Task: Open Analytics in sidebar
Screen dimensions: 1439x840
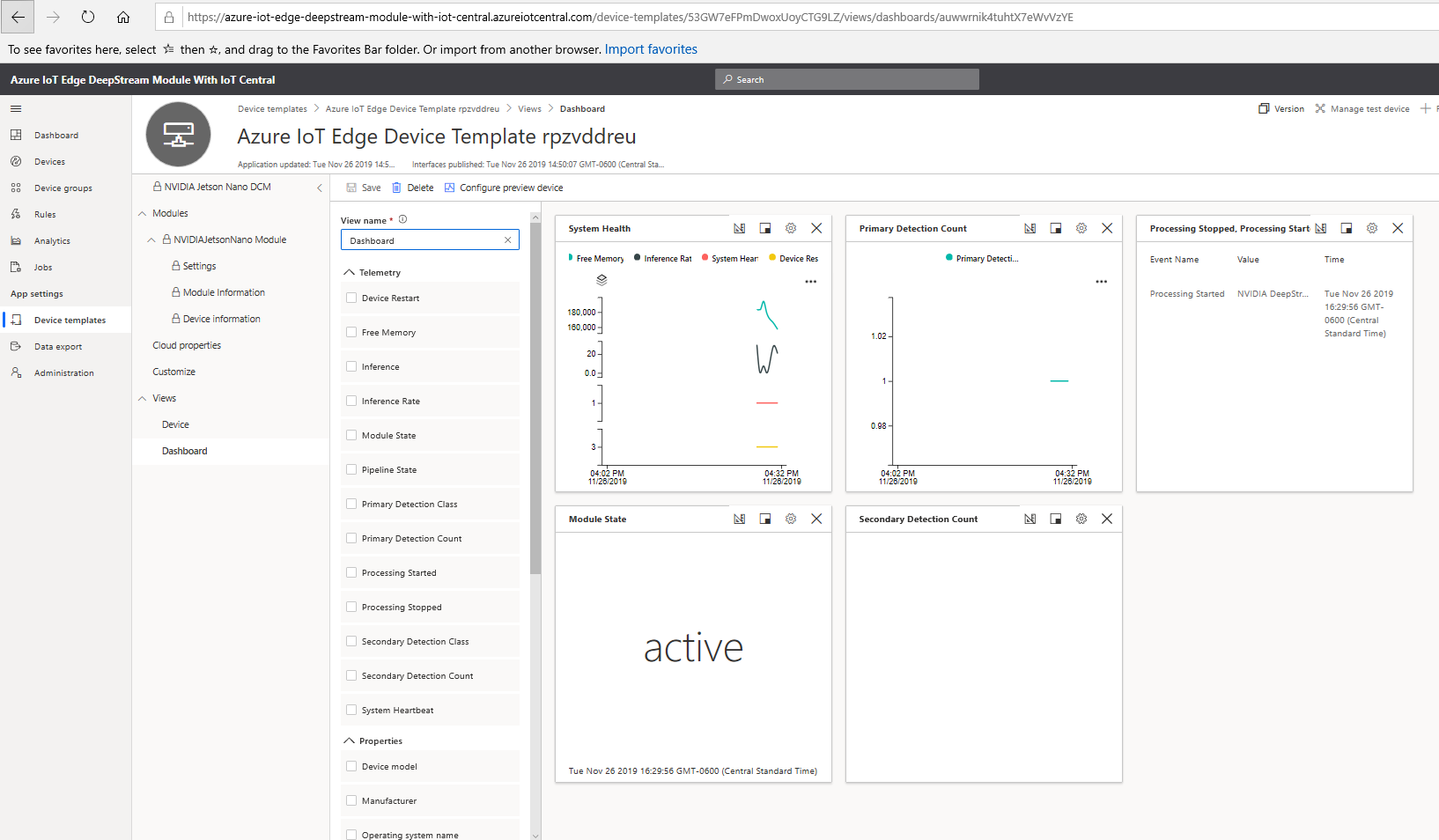Action: [52, 241]
